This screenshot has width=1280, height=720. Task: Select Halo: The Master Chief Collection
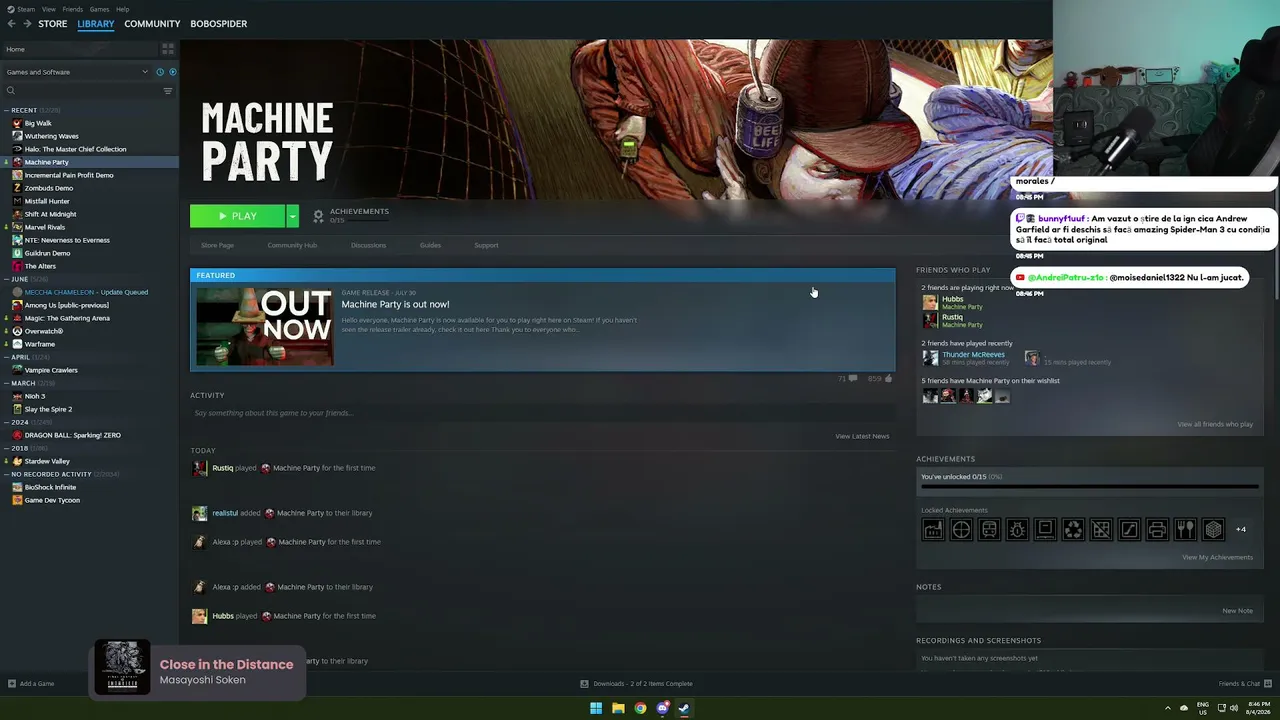point(75,149)
